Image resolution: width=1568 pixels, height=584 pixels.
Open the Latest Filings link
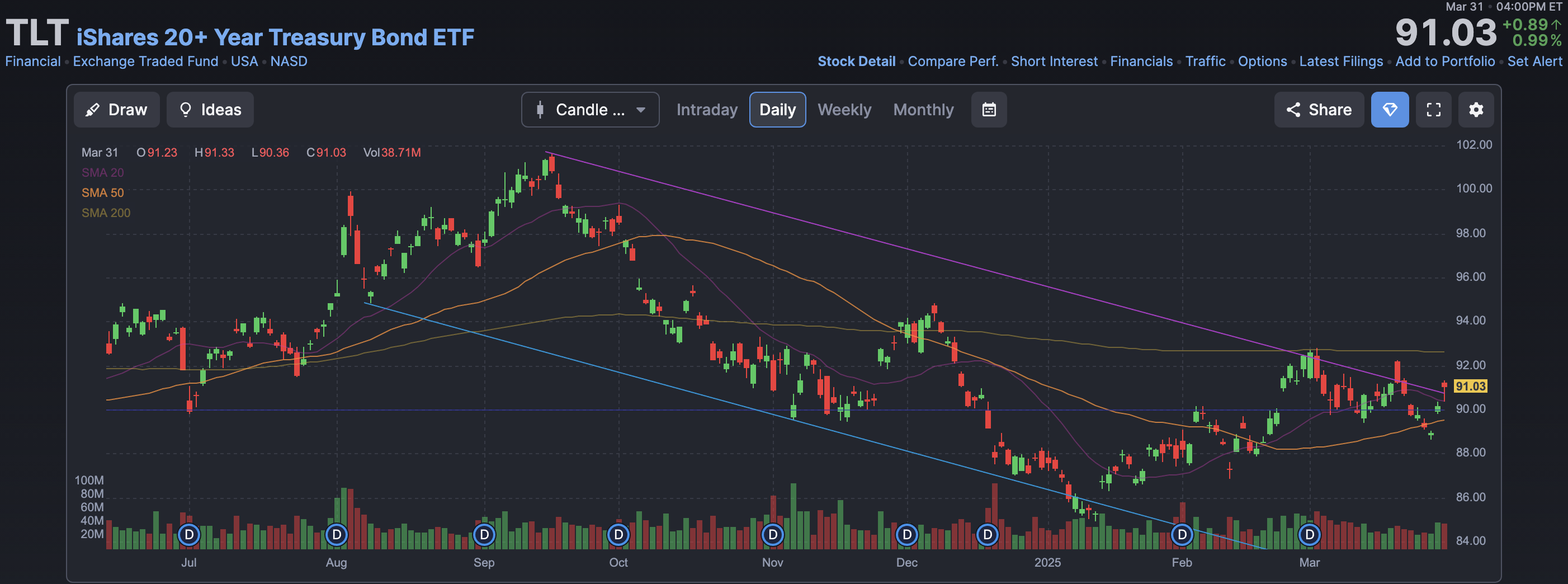(1341, 62)
